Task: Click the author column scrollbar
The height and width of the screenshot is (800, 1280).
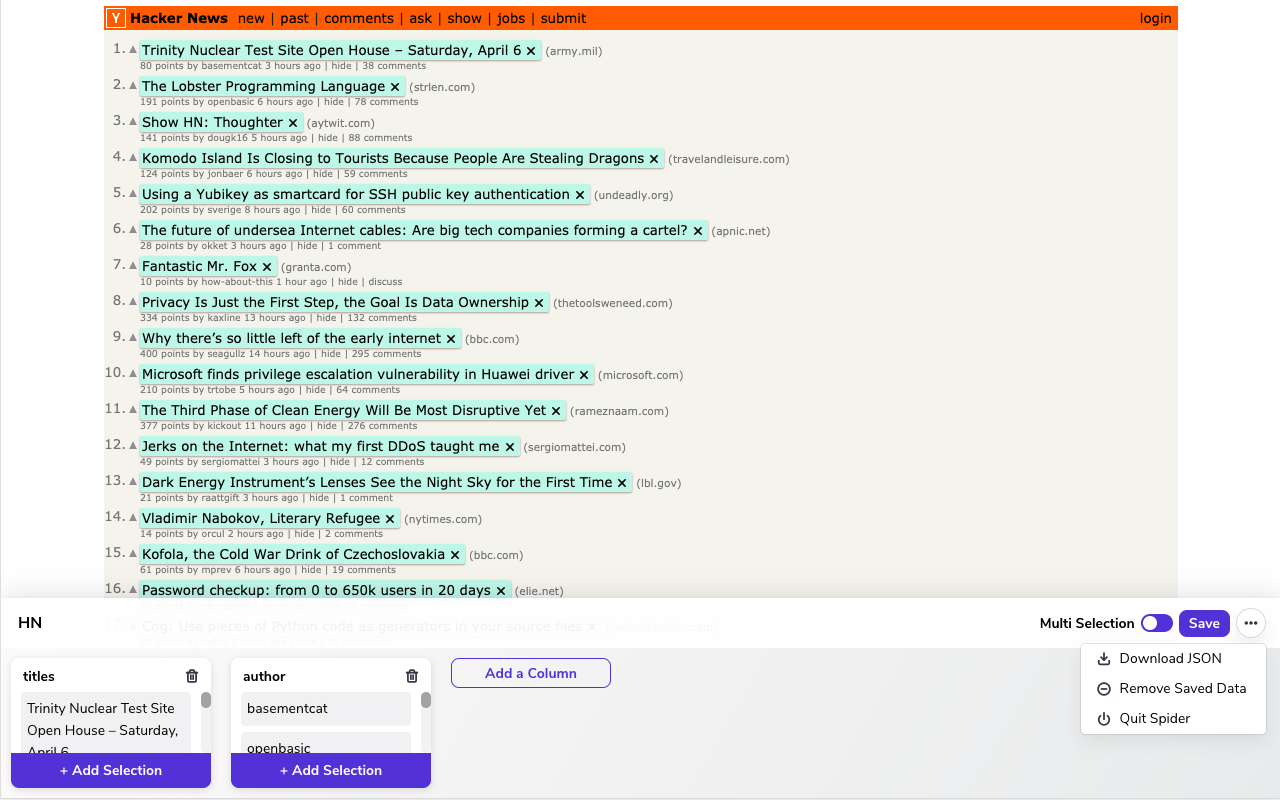Action: click(x=426, y=700)
